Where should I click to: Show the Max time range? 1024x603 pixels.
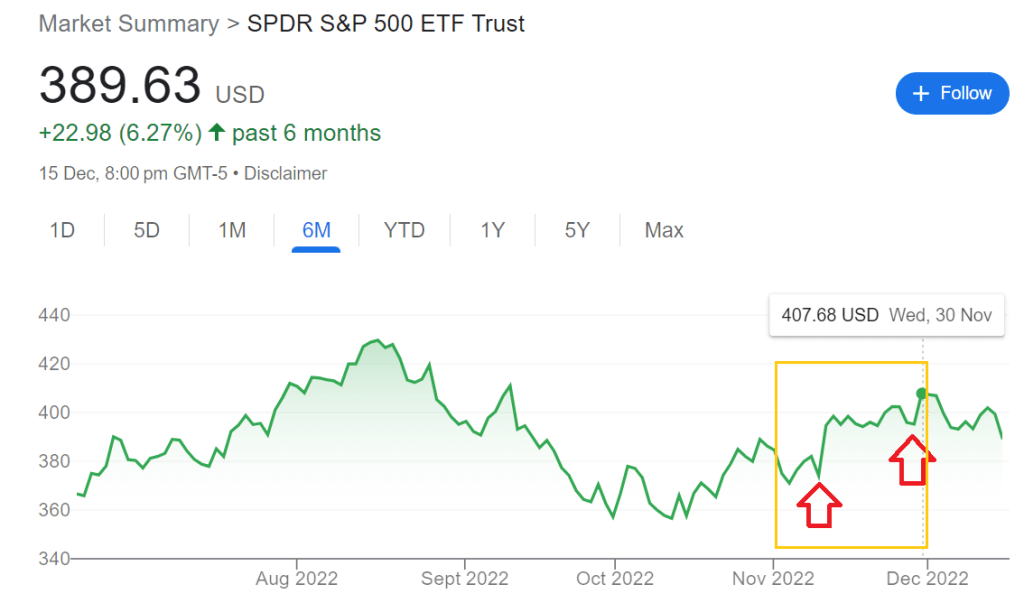coord(664,231)
